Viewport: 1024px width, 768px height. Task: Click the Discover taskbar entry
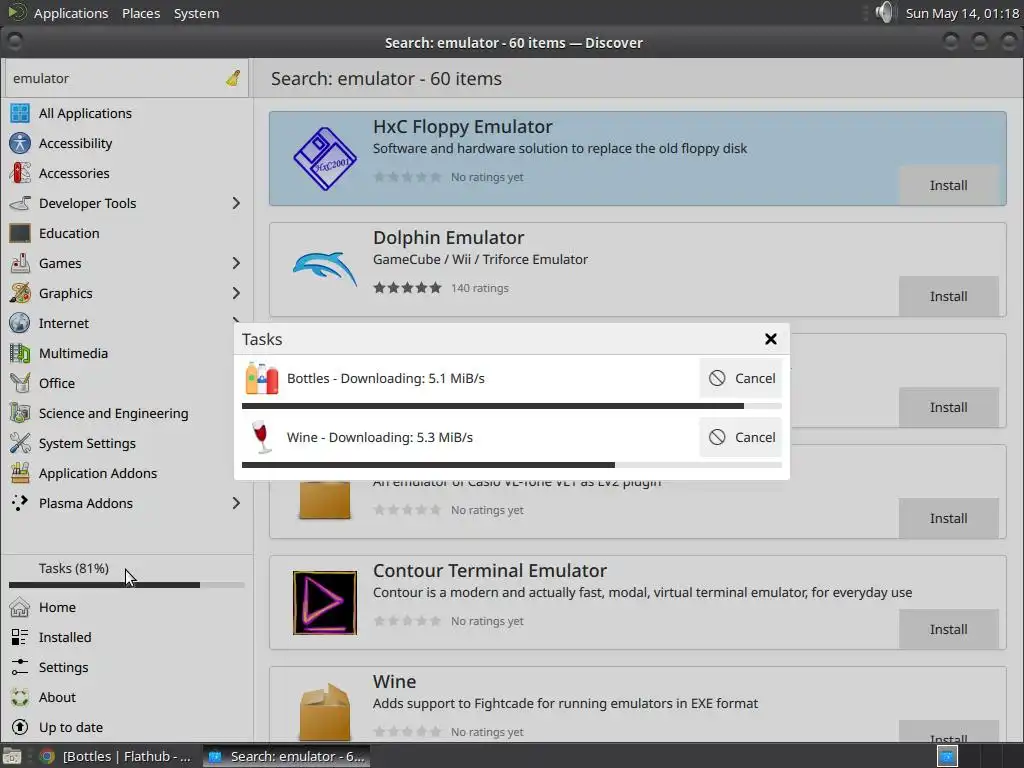point(286,756)
